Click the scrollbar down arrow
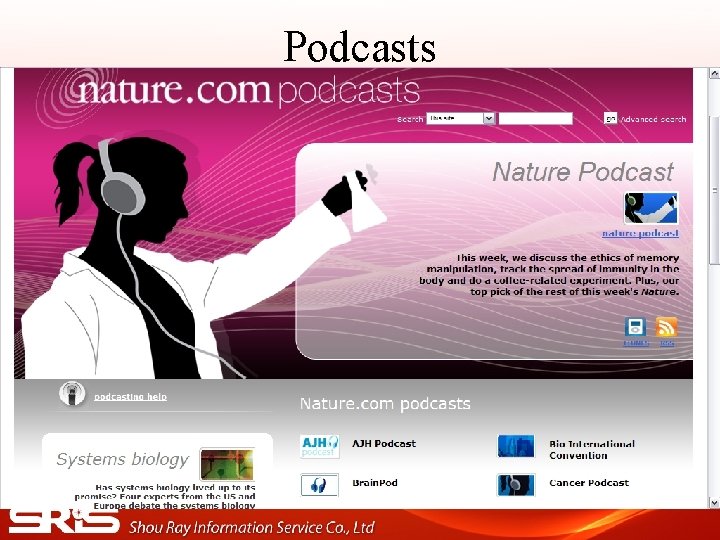720x540 pixels. click(x=714, y=503)
